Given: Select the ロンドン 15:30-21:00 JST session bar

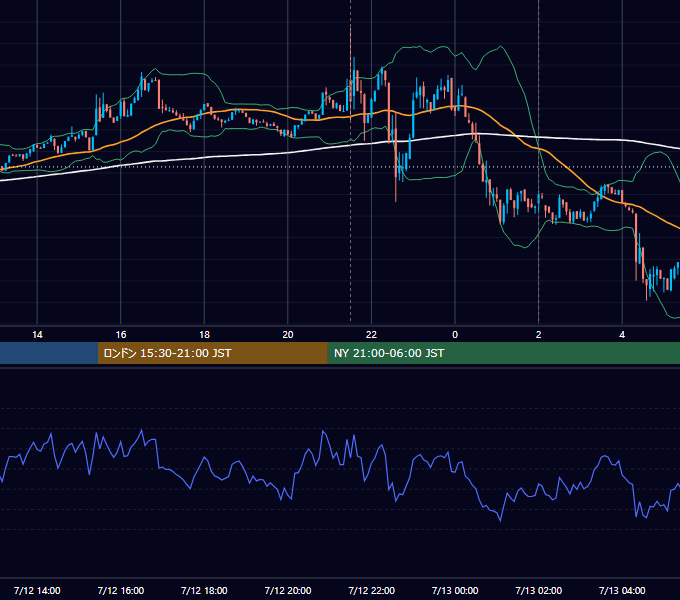Looking at the screenshot, I should 212,353.
